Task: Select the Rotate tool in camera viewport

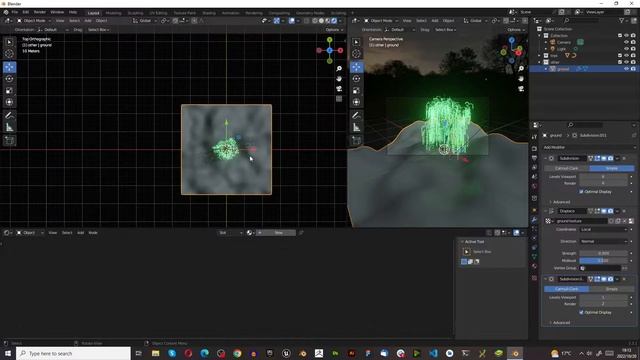Action: click(x=356, y=79)
